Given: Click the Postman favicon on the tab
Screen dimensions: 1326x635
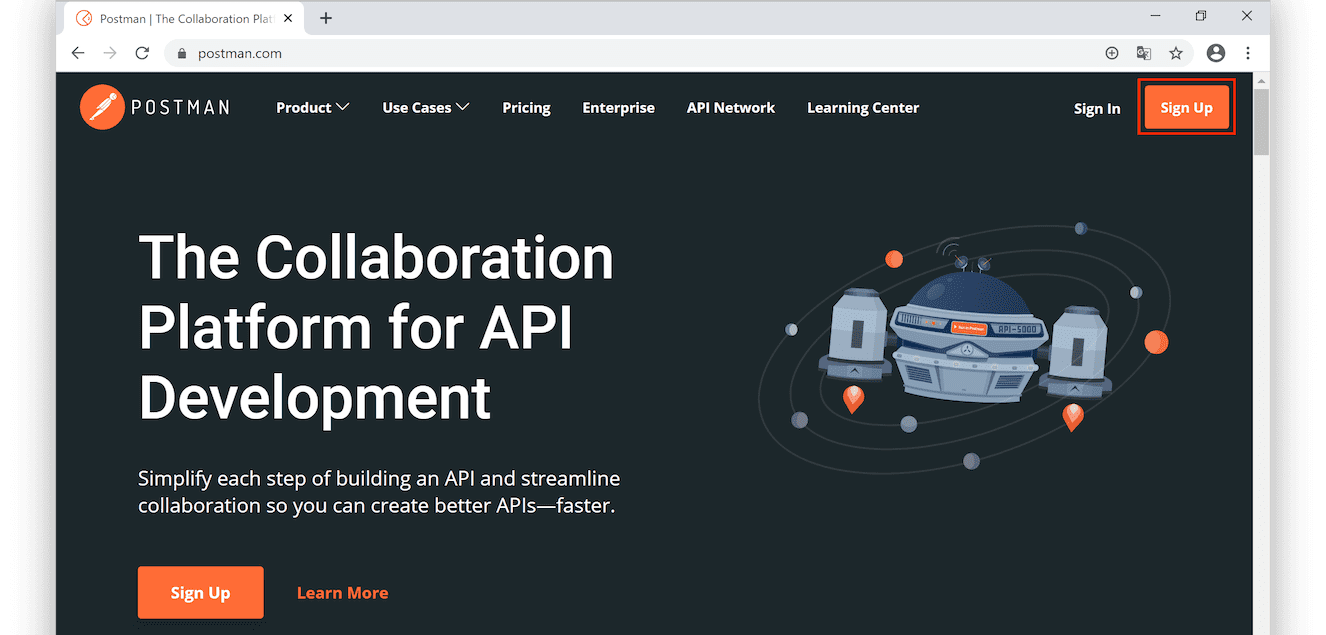Looking at the screenshot, I should (x=84, y=18).
